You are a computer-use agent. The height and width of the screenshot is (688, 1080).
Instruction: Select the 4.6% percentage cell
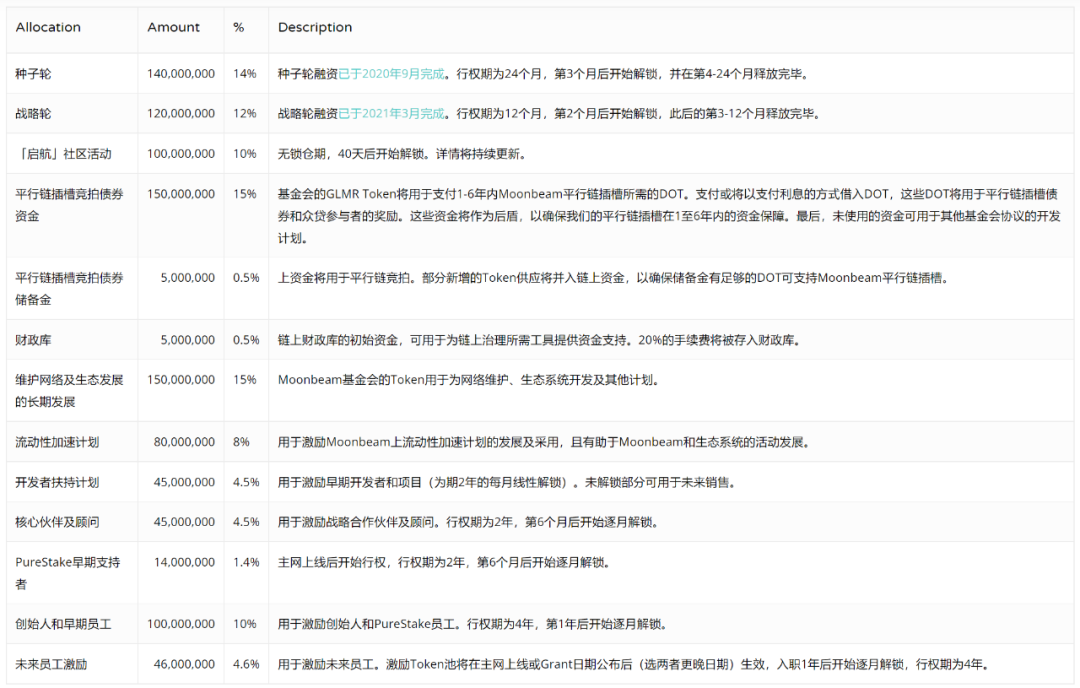(246, 665)
